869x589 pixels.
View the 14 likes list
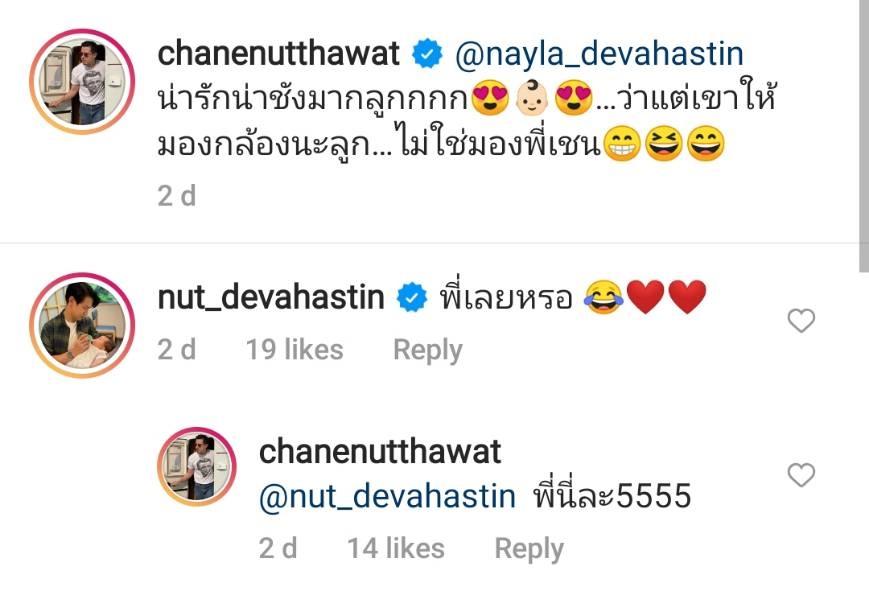(396, 548)
